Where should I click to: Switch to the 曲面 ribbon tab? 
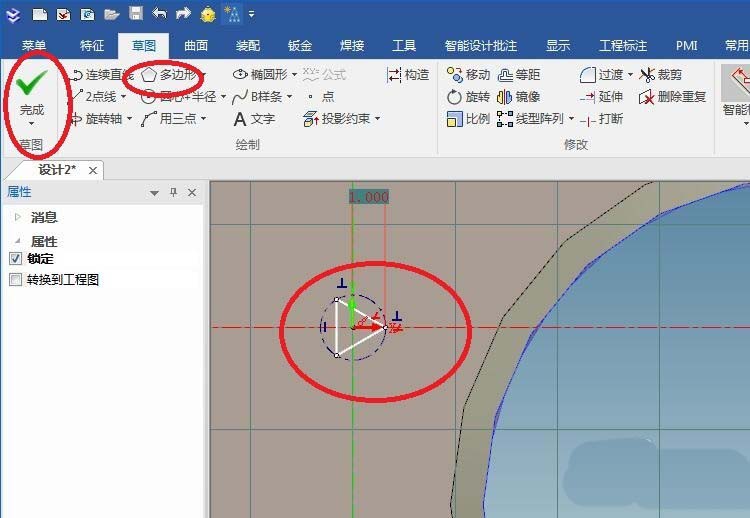coord(196,45)
